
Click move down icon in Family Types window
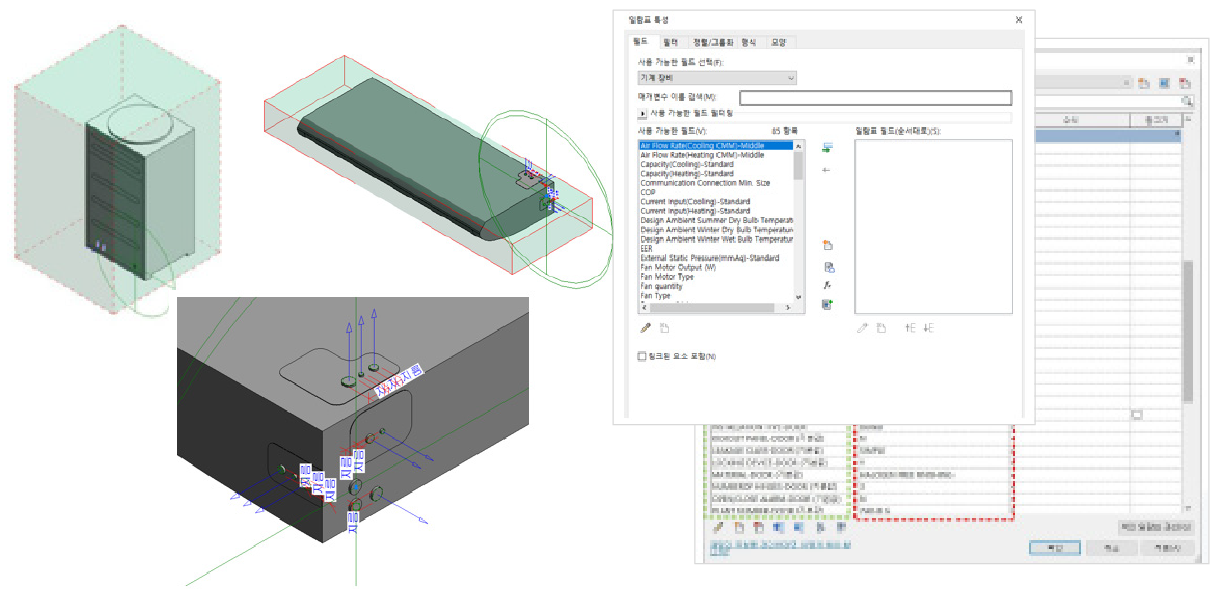798,527
